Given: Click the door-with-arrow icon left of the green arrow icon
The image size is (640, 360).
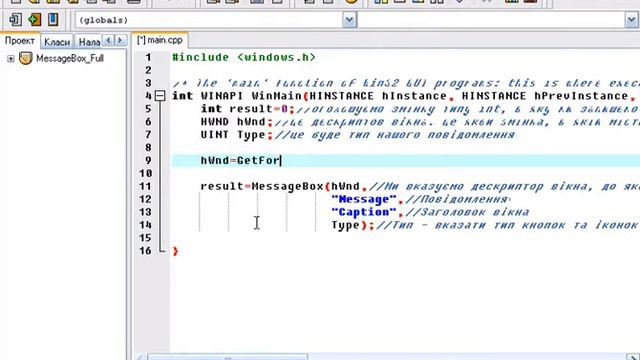Looking at the screenshot, I should coord(16,20).
